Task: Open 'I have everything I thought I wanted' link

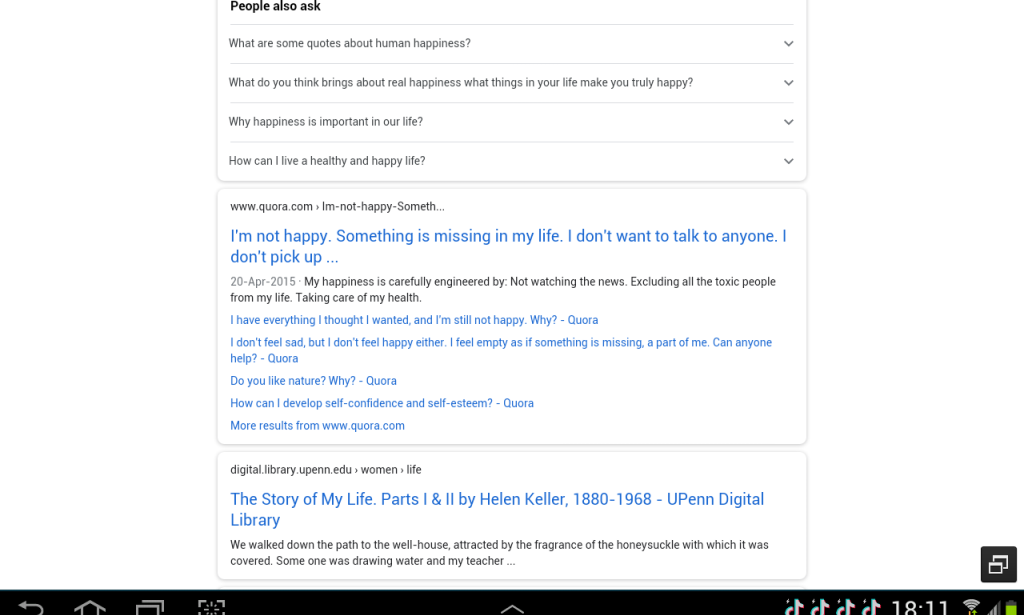Action: 414,320
